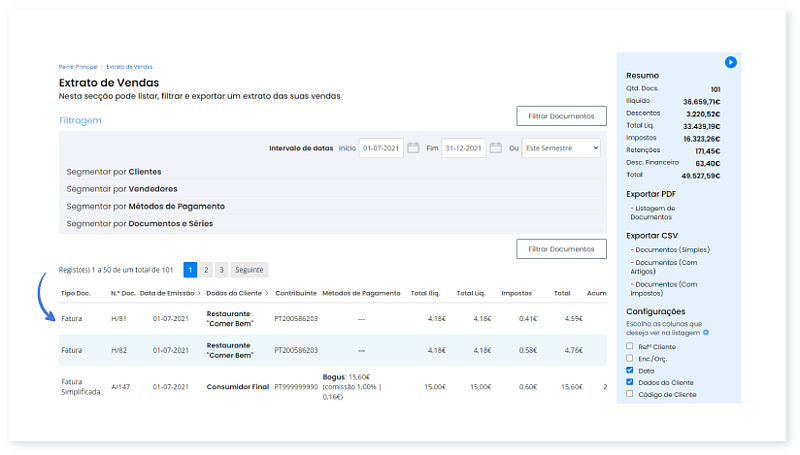Click total value 15,60€
The image size is (800, 455).
click(x=571, y=387)
